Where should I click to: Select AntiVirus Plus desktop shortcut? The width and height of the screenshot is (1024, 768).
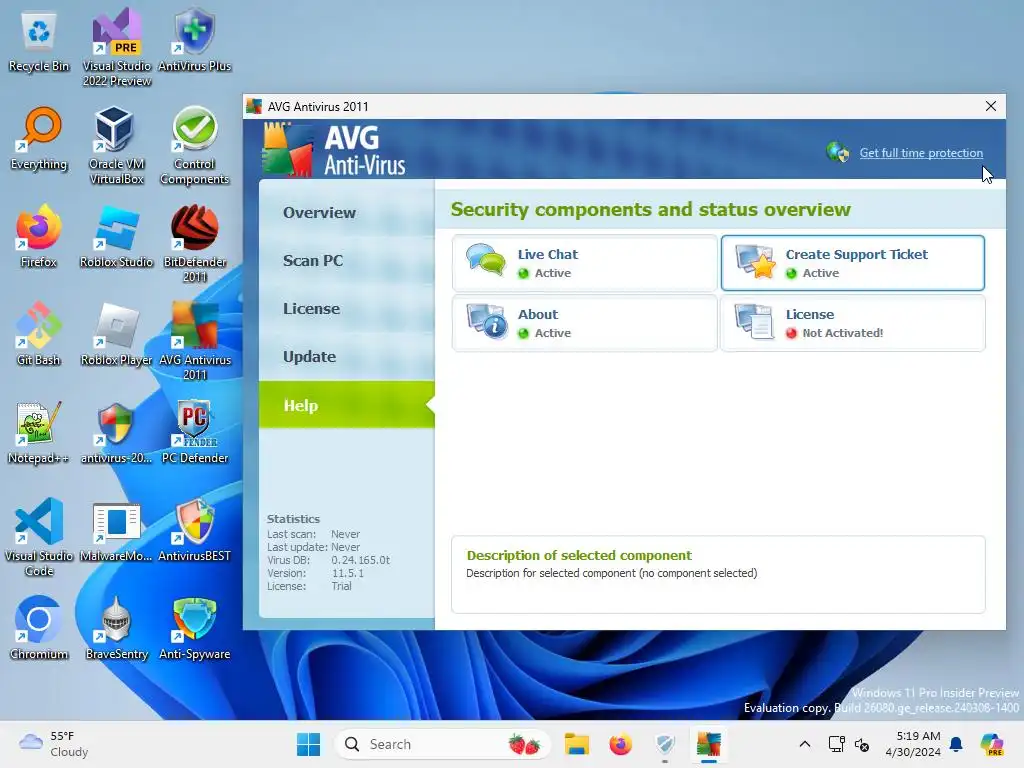pos(195,40)
